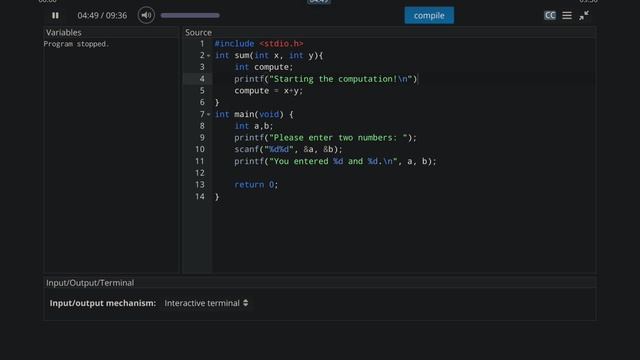640x360 pixels.
Task: Click the 'int main(void) {' line
Action: (254, 115)
